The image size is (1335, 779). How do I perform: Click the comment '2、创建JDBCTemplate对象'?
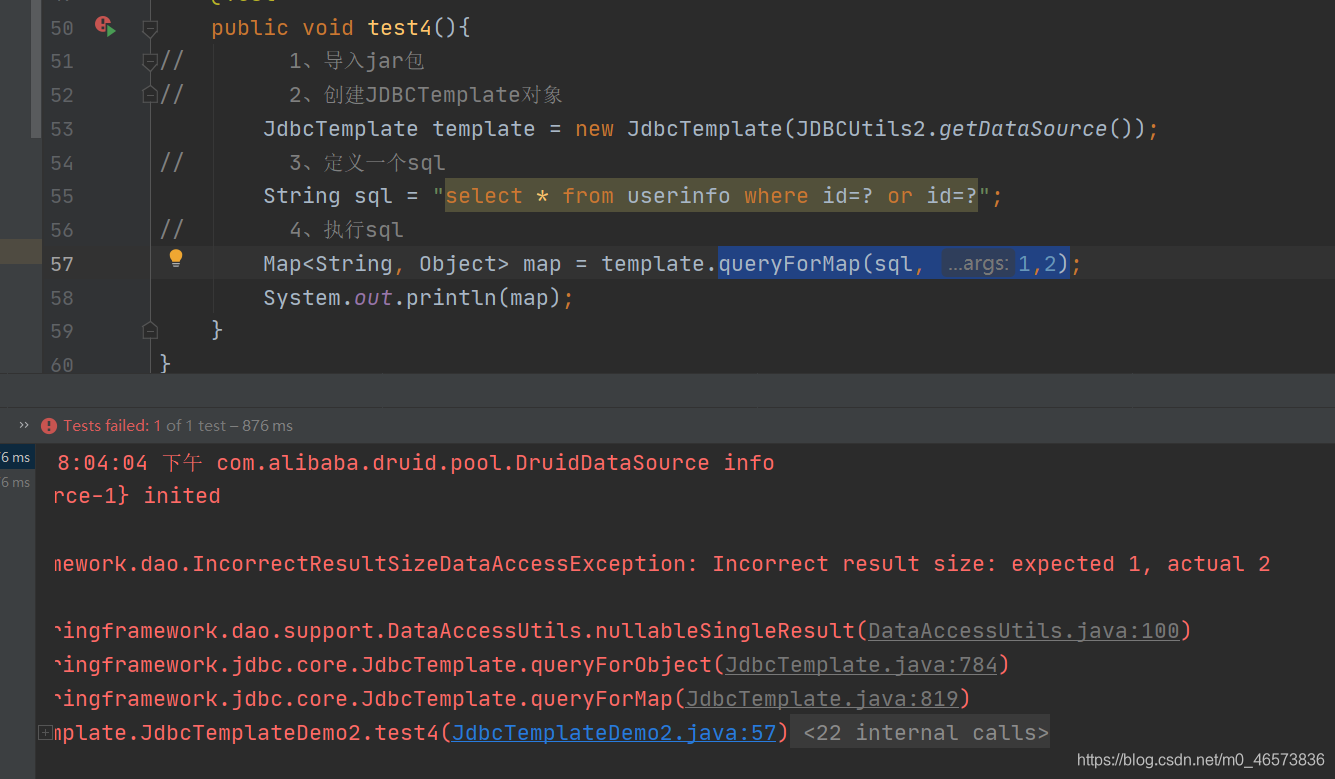[x=426, y=95]
